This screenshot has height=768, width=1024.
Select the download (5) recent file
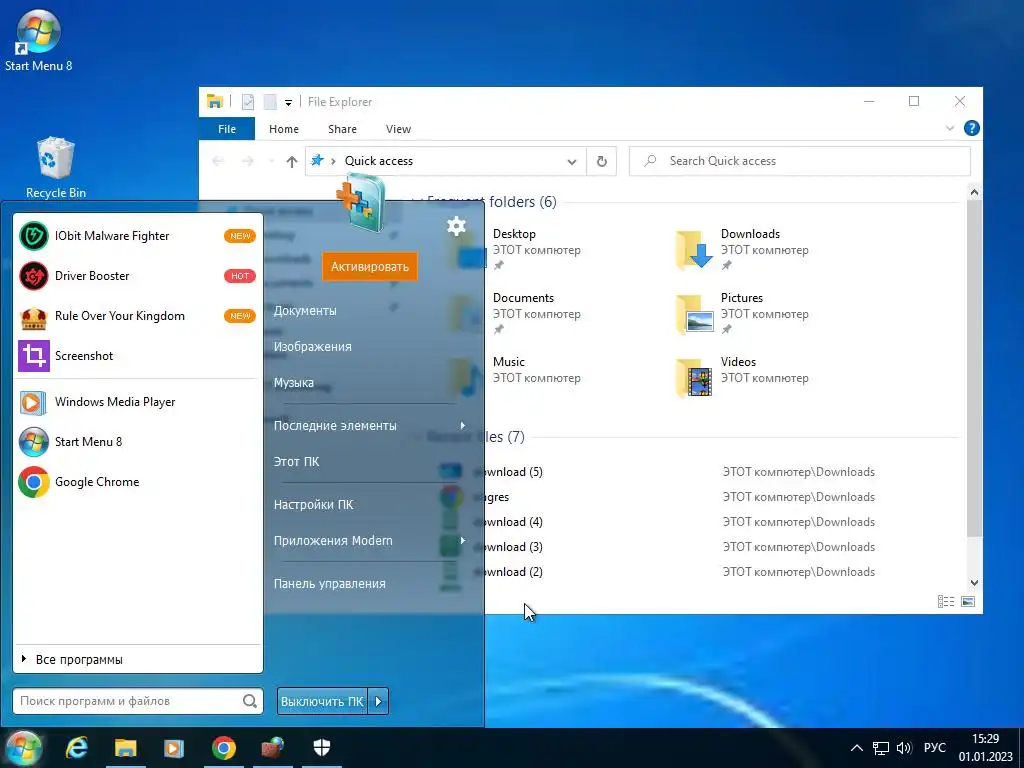point(656,472)
